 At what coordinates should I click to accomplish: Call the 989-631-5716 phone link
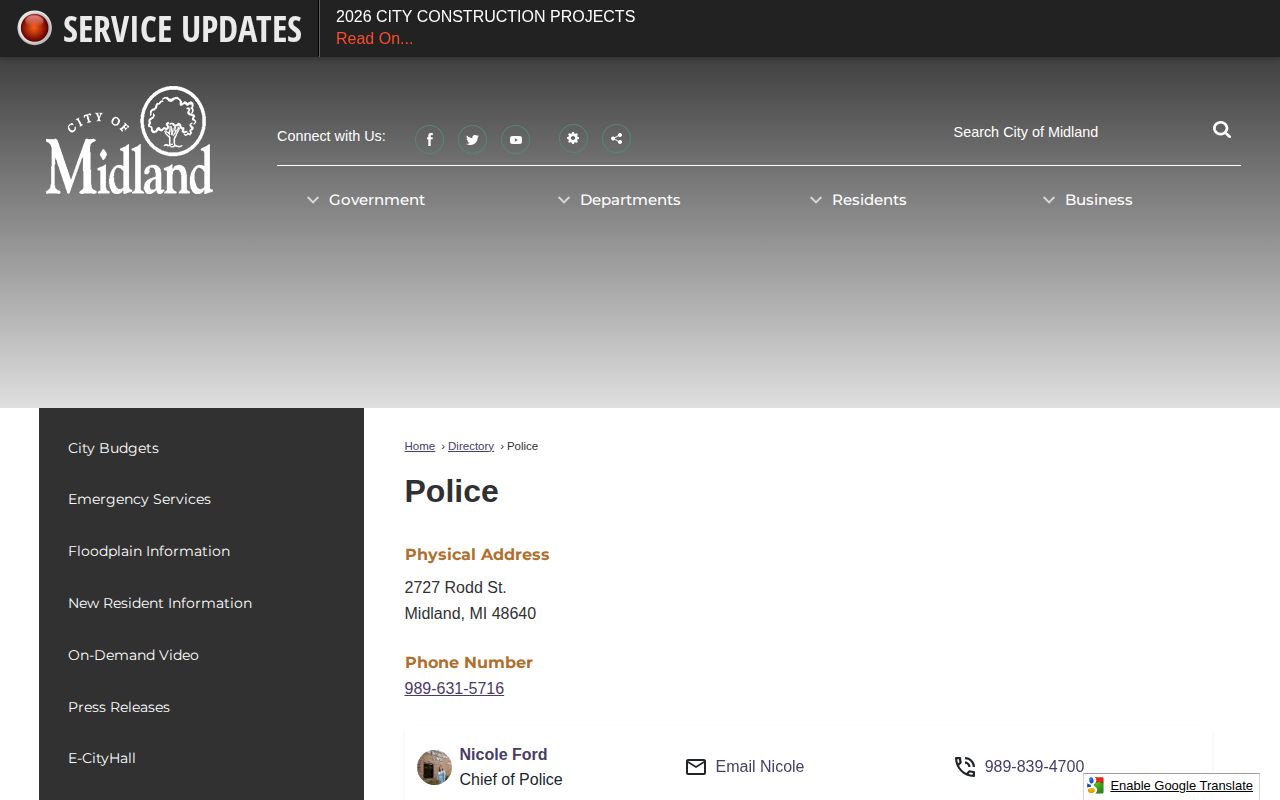coord(454,688)
